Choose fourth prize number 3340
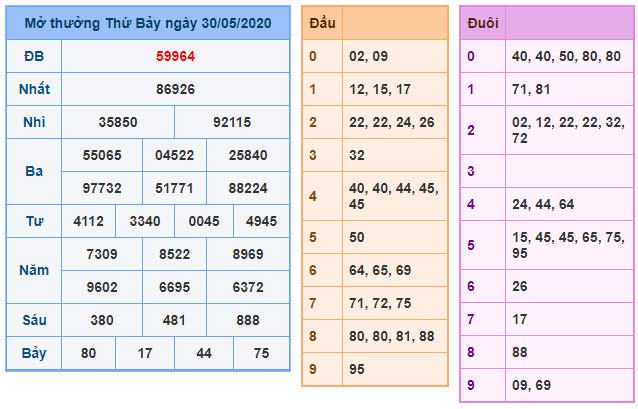Image resolution: width=638 pixels, height=409 pixels. pyautogui.click(x=146, y=220)
